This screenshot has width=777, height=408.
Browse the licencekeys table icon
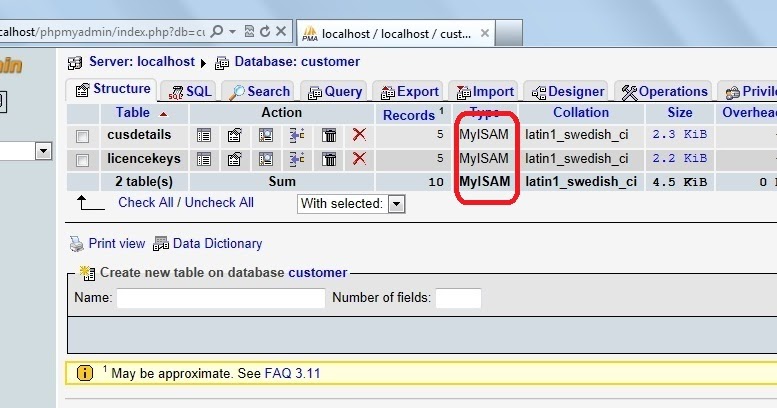pos(204,159)
